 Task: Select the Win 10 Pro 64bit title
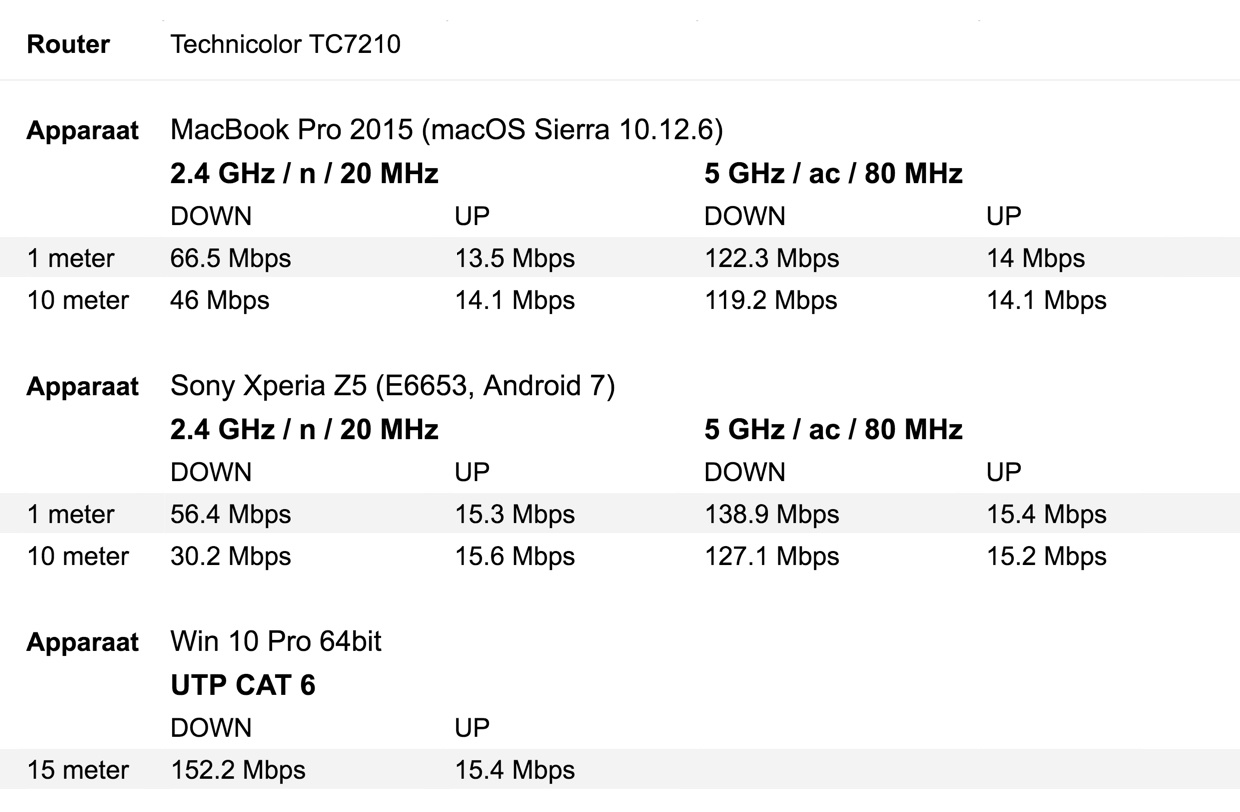tap(276, 641)
